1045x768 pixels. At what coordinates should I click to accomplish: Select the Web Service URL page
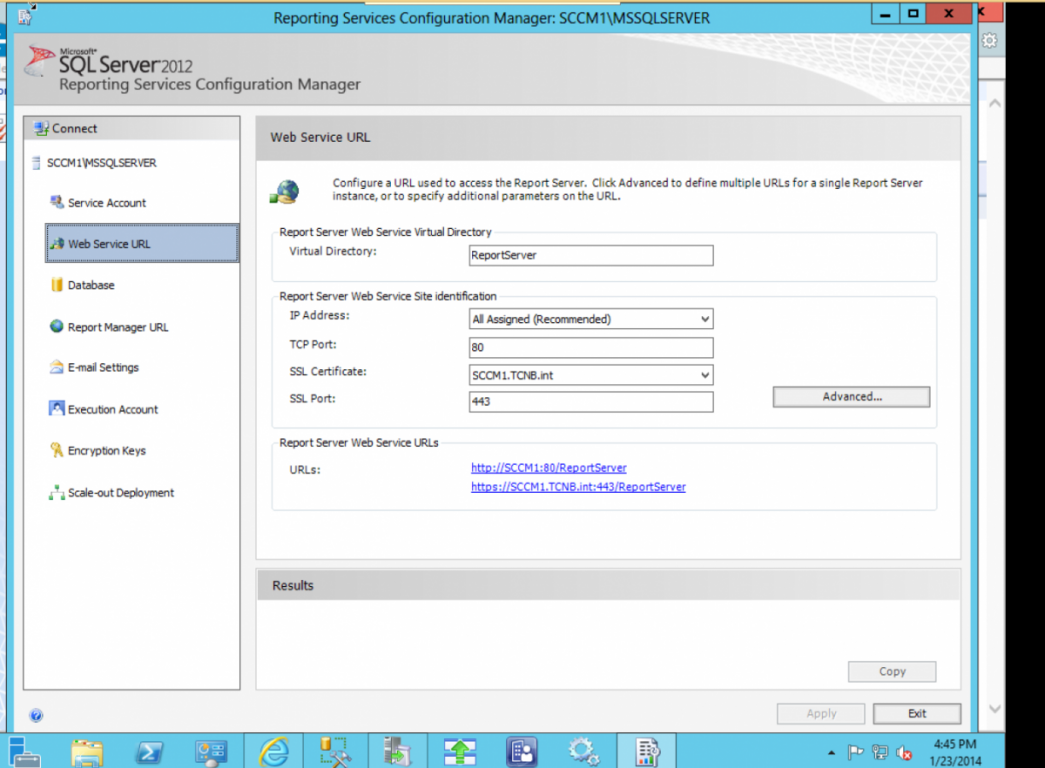click(x=142, y=243)
